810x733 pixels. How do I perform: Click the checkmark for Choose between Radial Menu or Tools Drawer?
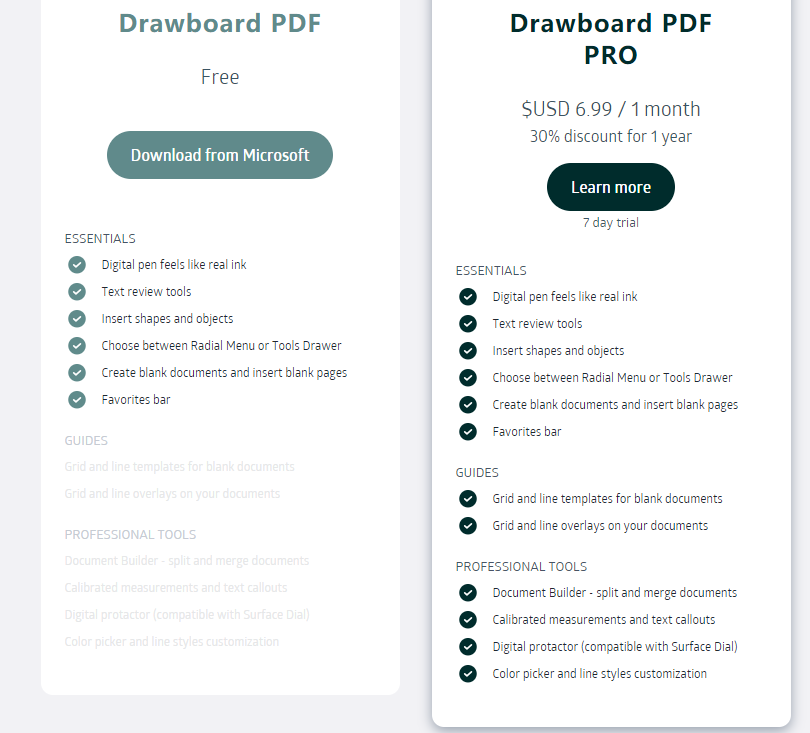tap(77, 345)
